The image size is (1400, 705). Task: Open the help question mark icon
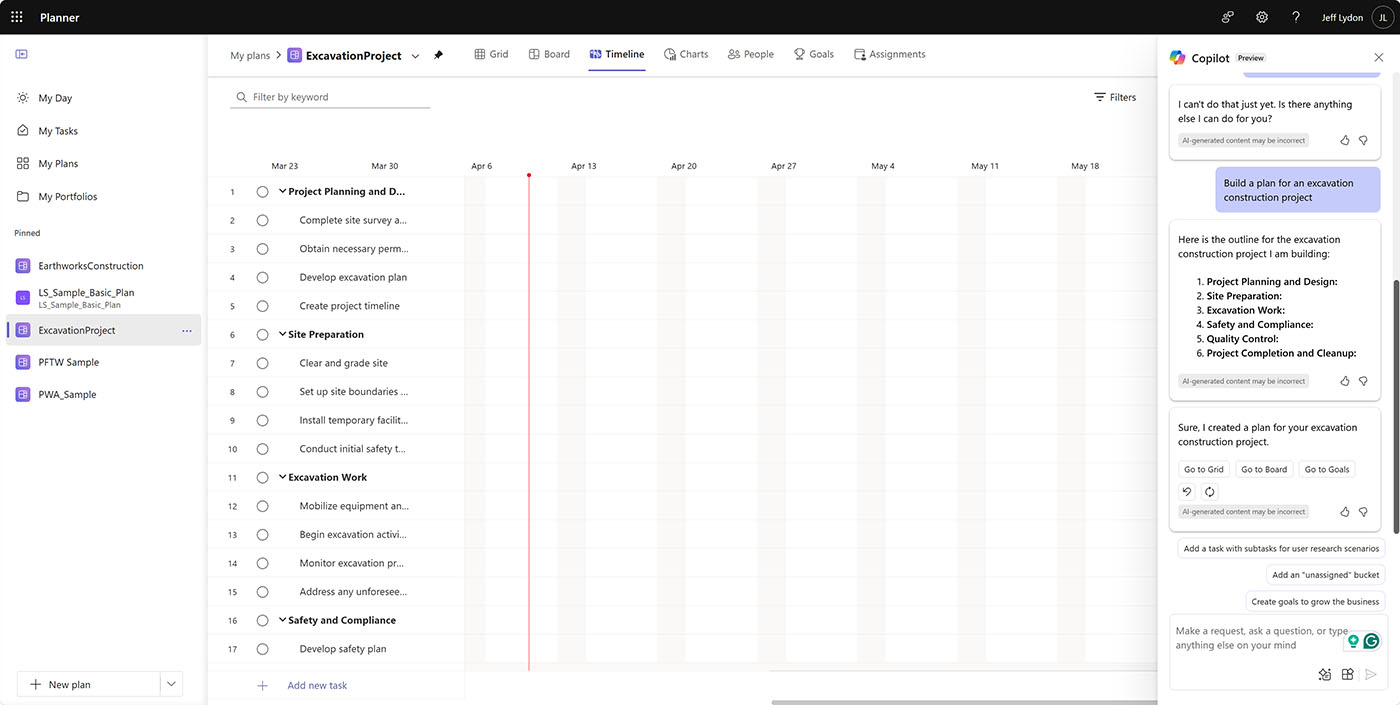point(1296,17)
